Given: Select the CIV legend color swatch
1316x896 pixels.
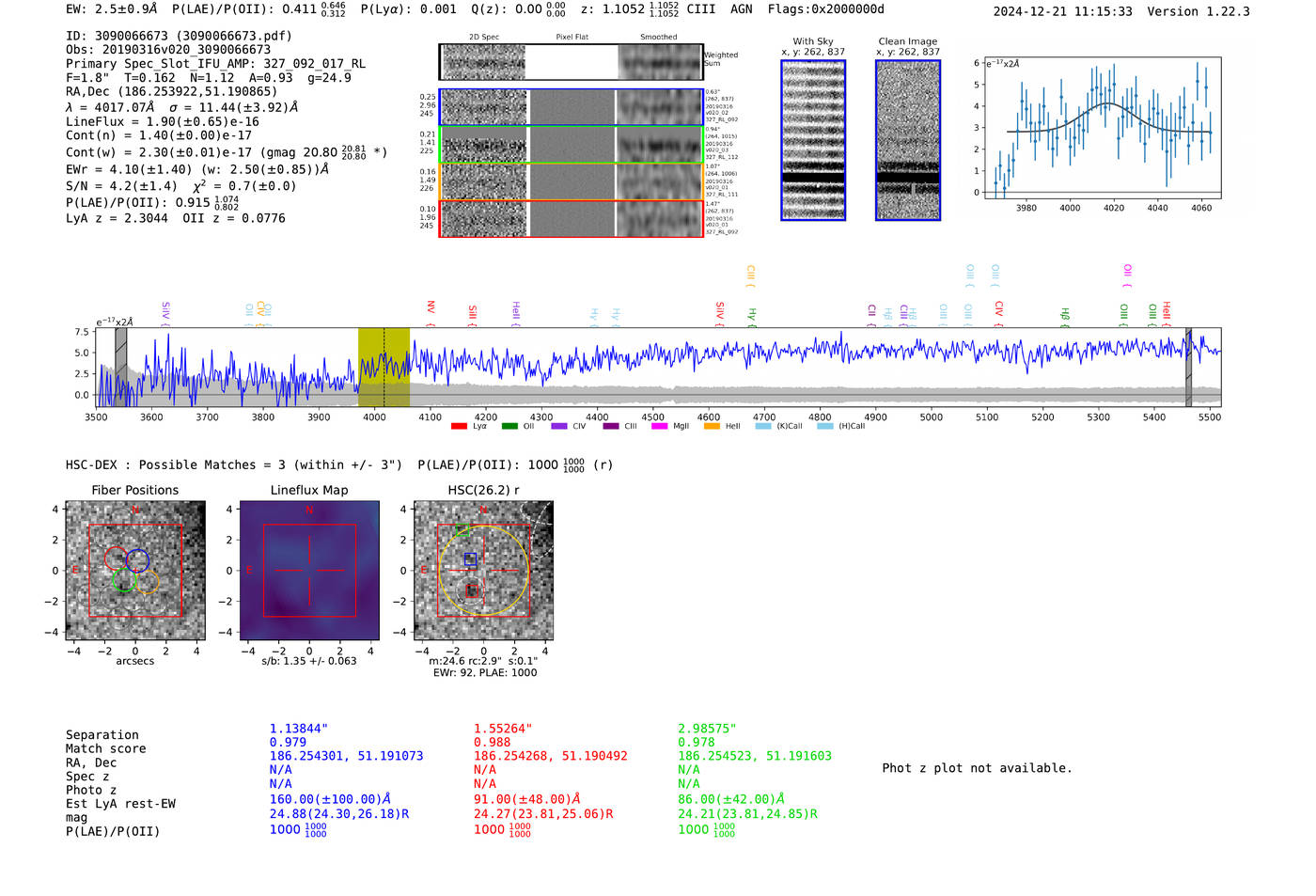Looking at the screenshot, I should tap(559, 426).
